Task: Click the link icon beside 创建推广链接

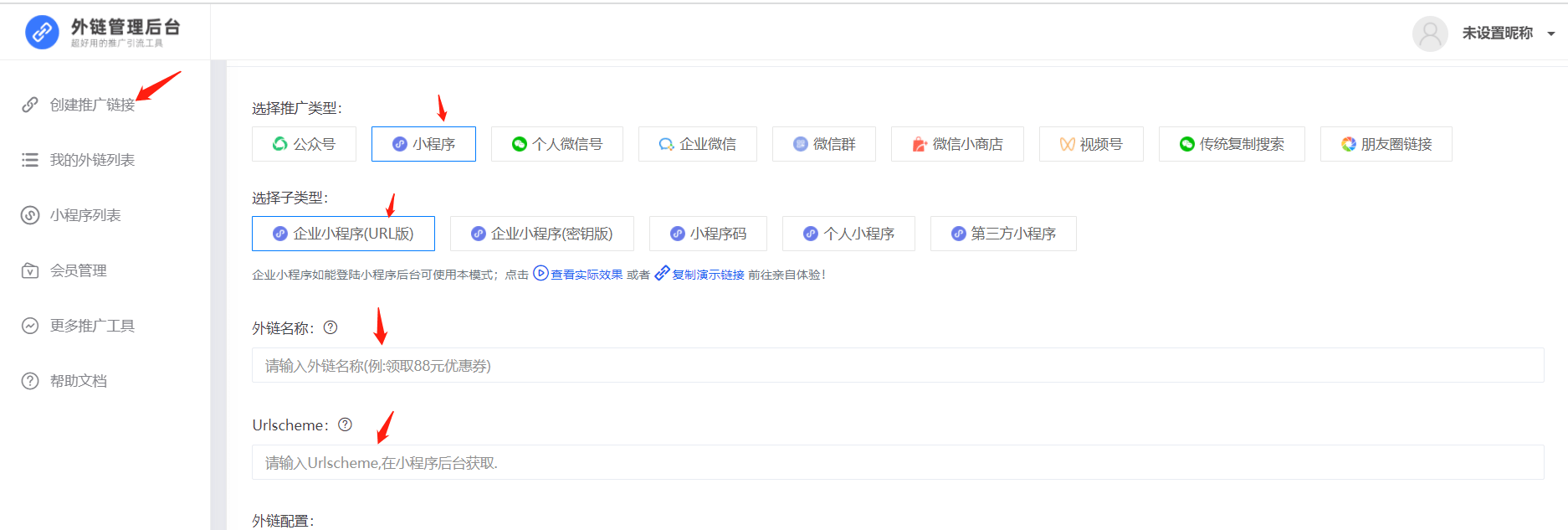Action: 30,105
